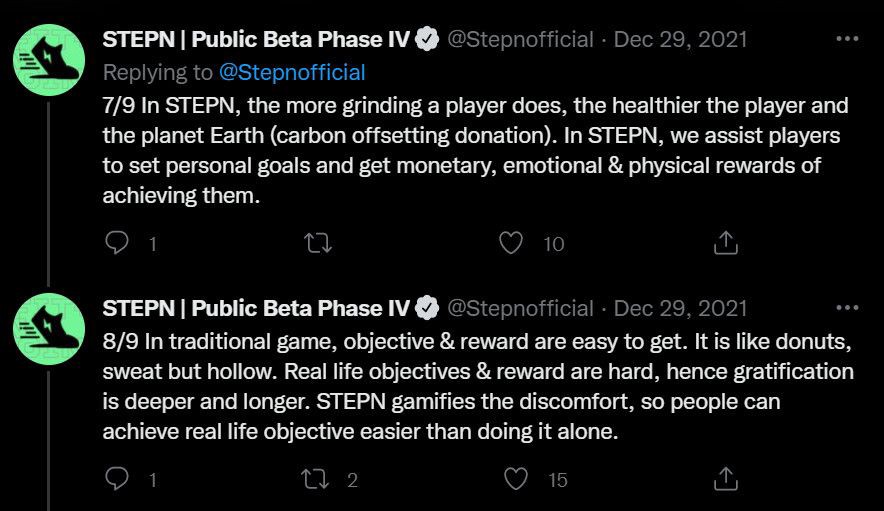Click the STEPN avatar on the 7/9 tweet
Viewport: 884px width, 511px height.
pos(48,58)
